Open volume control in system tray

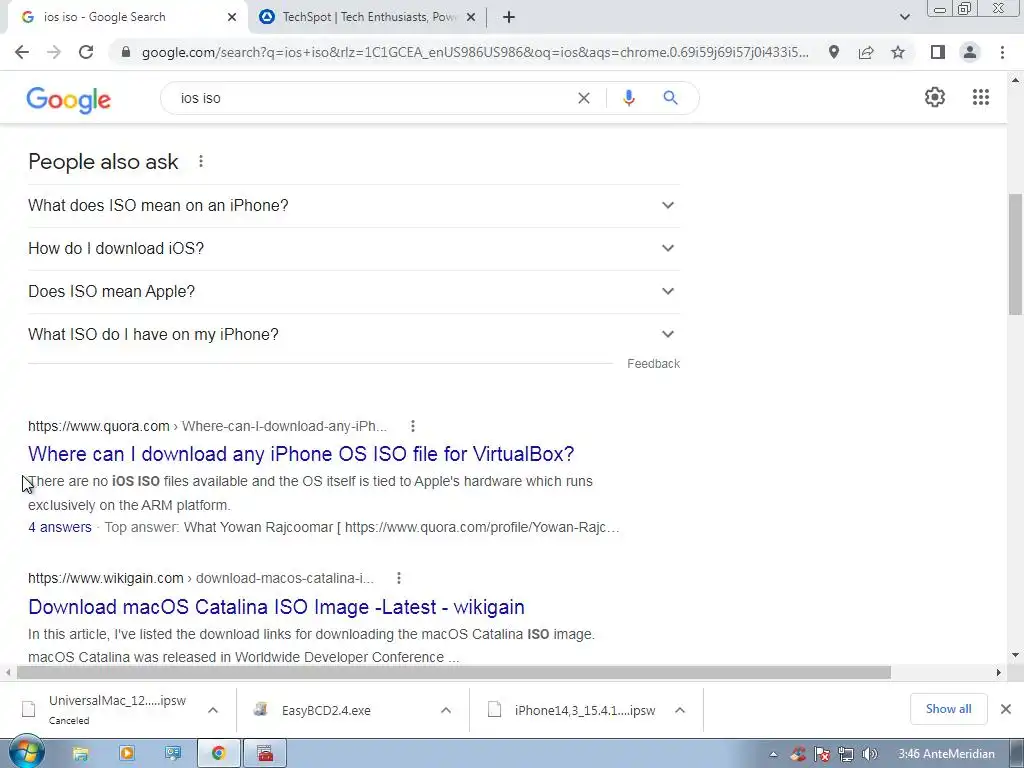coord(869,754)
